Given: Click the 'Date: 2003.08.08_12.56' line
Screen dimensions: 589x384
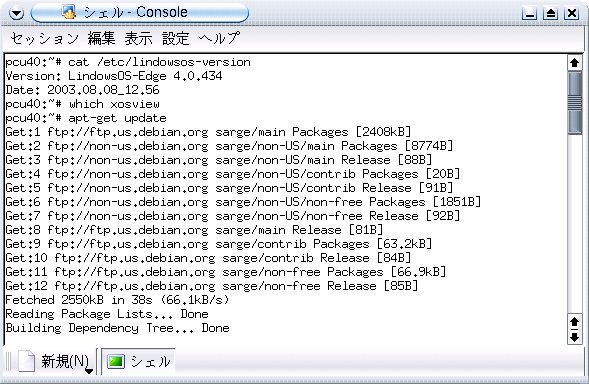Looking at the screenshot, I should [82, 90].
